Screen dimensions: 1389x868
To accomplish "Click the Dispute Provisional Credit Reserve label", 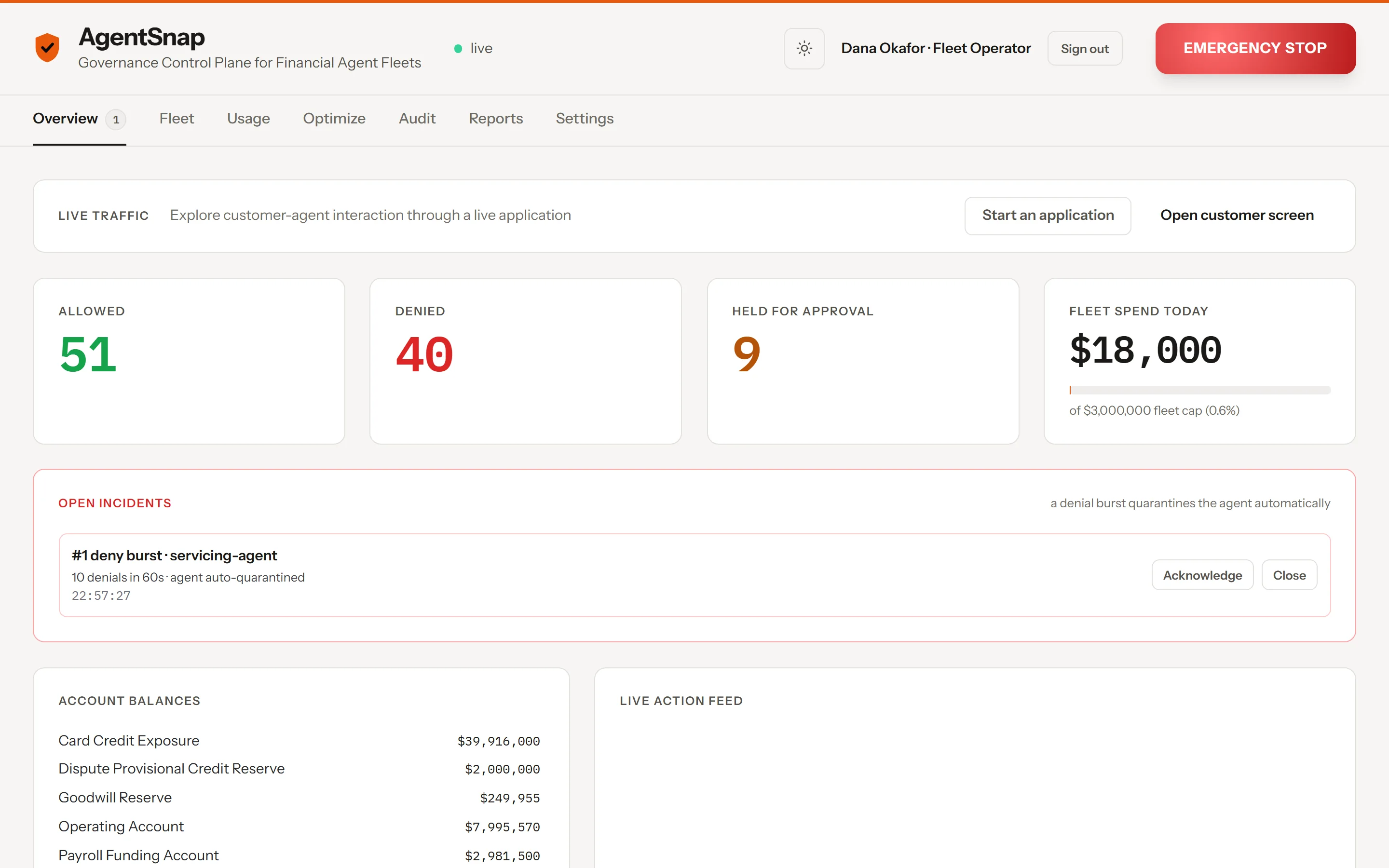I will pos(171,769).
